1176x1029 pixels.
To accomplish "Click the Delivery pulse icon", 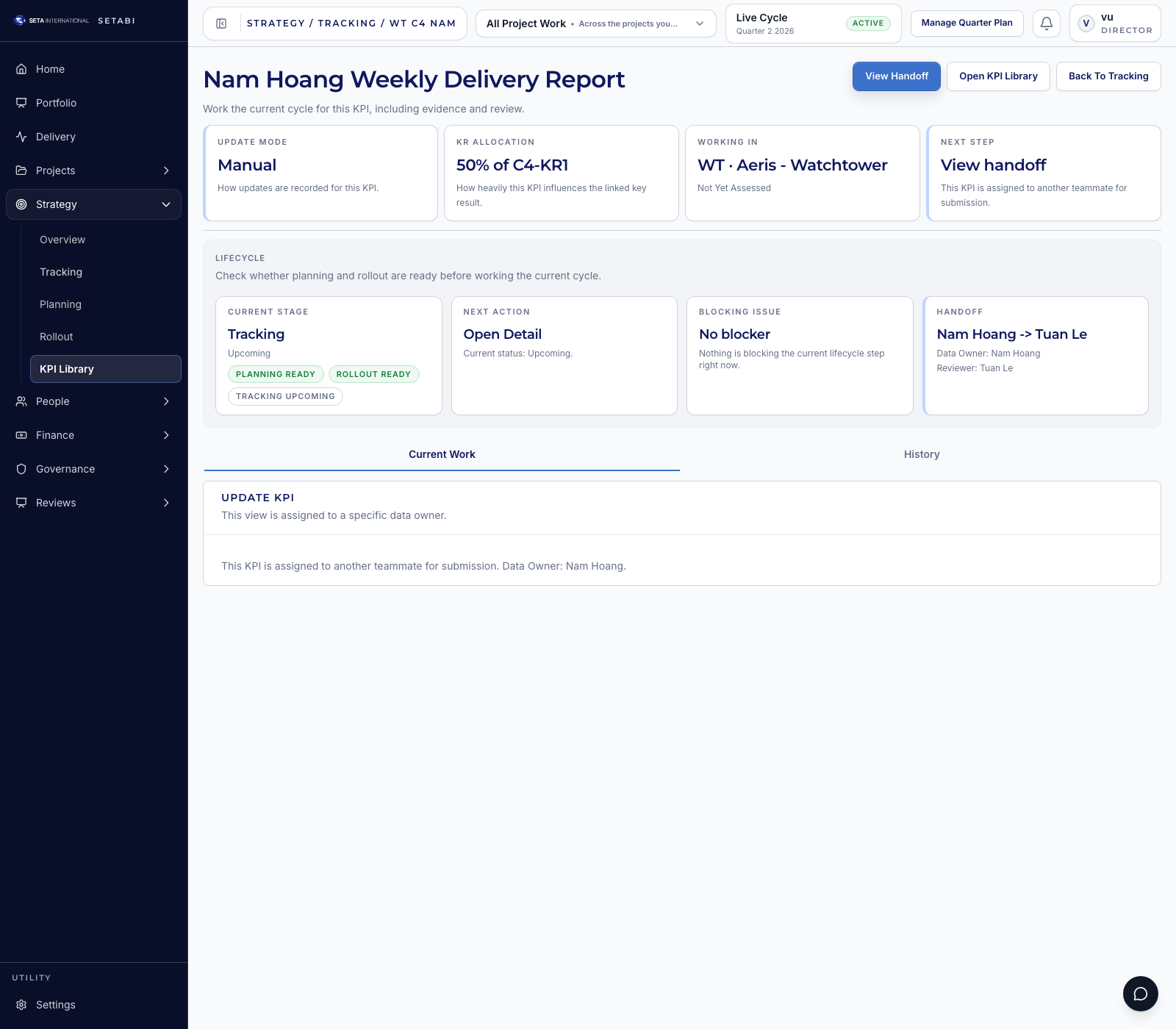I will pos(21,137).
